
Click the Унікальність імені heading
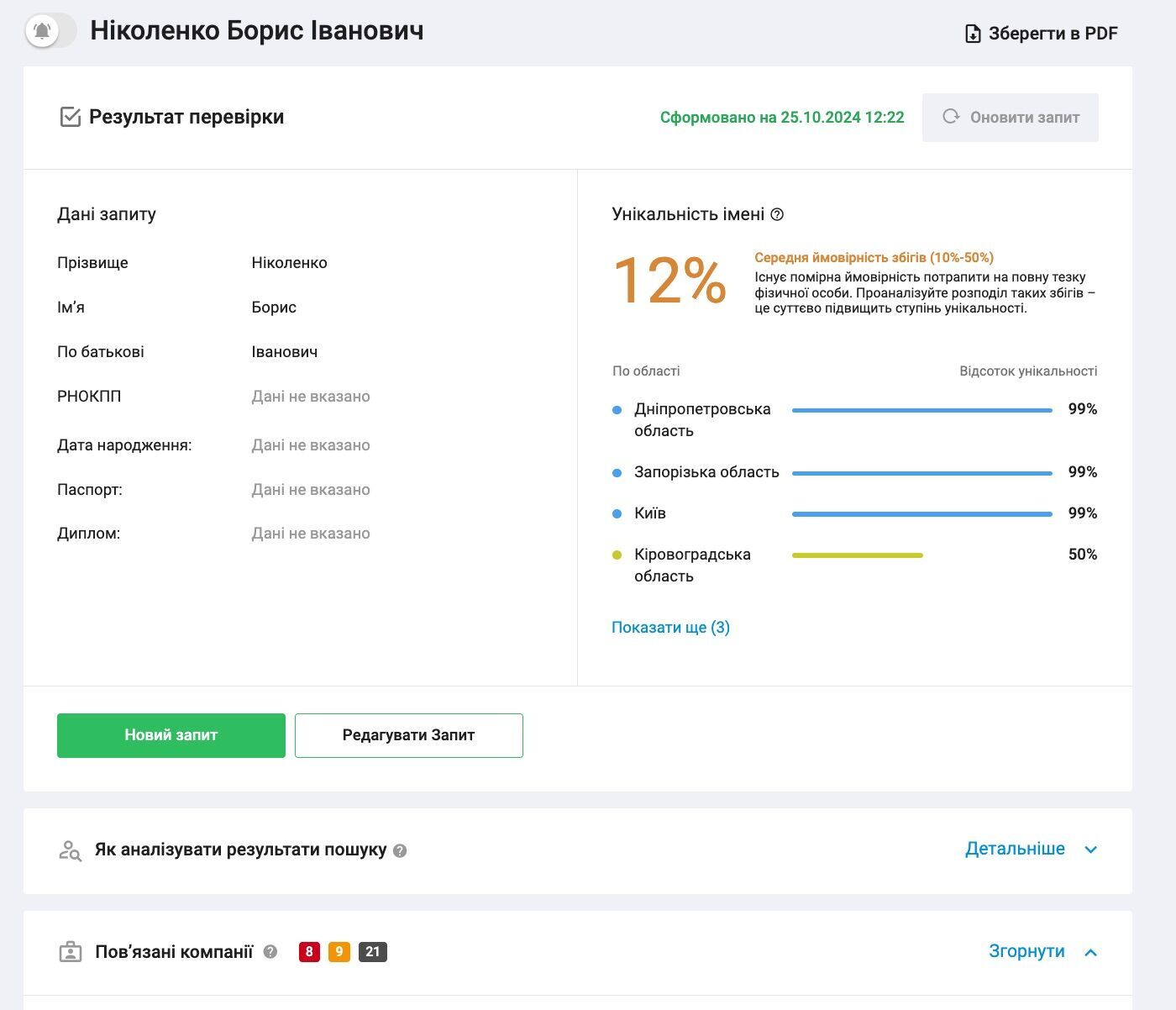688,214
